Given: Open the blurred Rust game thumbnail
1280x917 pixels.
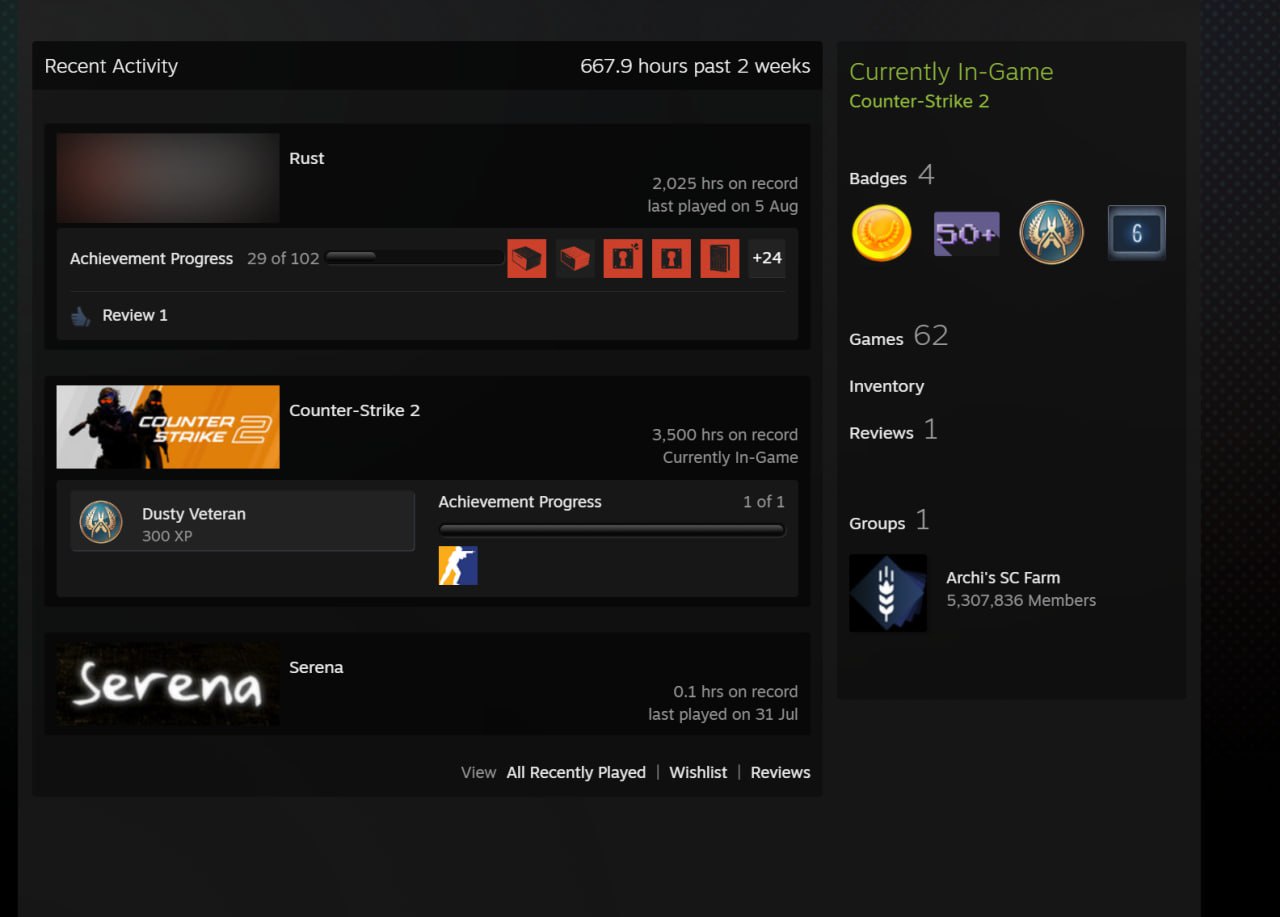Looking at the screenshot, I should (168, 178).
